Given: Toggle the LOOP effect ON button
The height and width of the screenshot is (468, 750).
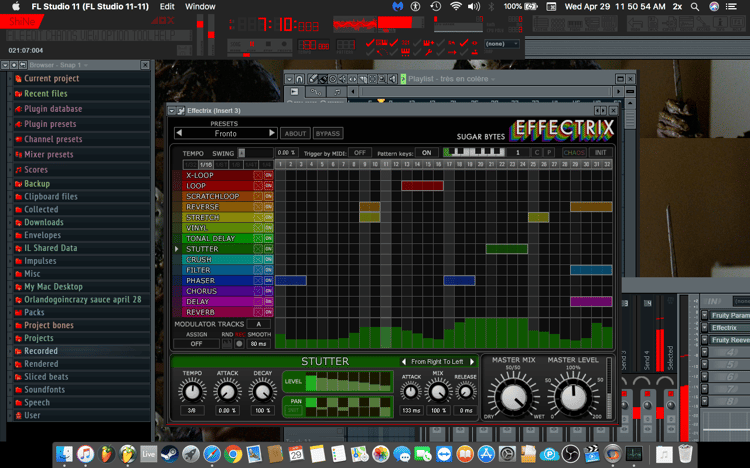Looking at the screenshot, I should [x=268, y=186].
